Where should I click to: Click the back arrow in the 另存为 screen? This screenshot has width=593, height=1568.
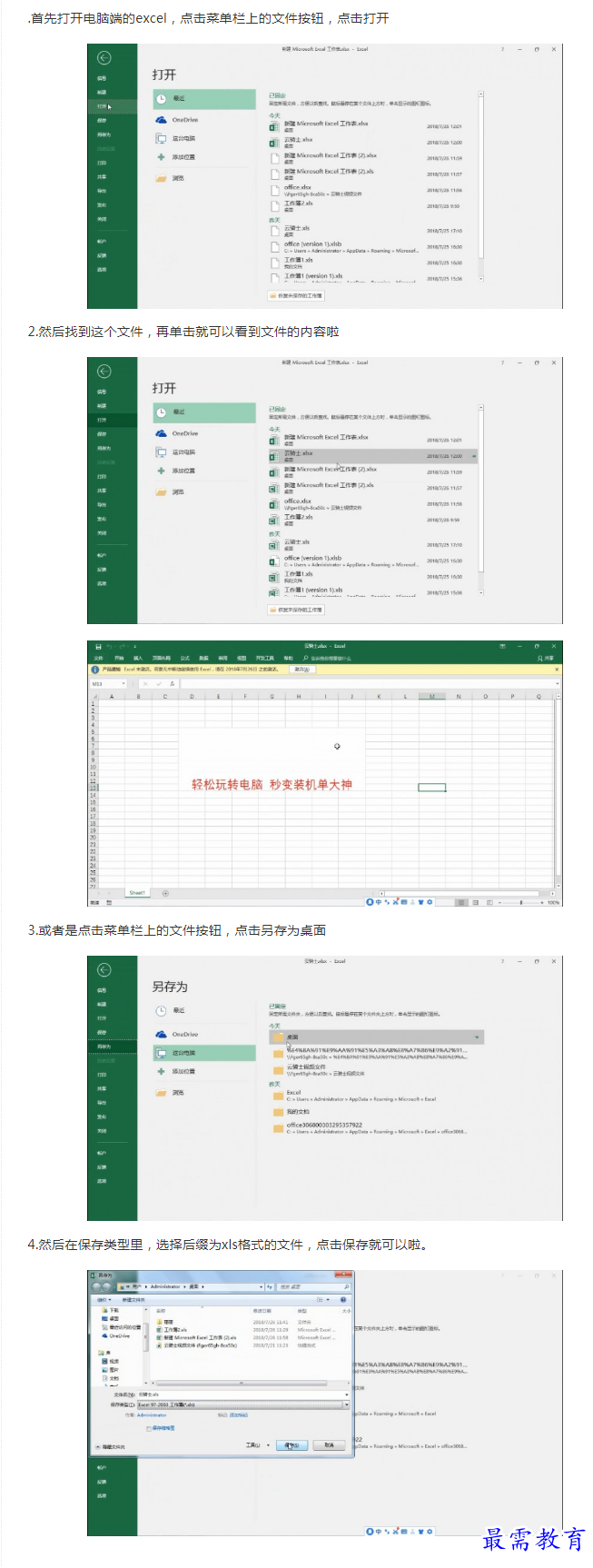104,970
